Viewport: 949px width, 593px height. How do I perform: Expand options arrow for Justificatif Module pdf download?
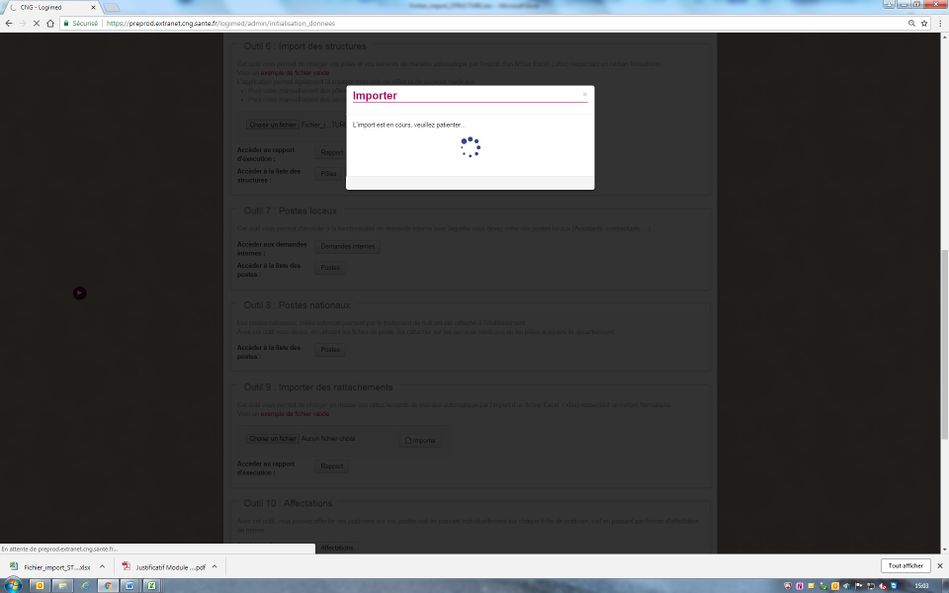[x=214, y=567]
